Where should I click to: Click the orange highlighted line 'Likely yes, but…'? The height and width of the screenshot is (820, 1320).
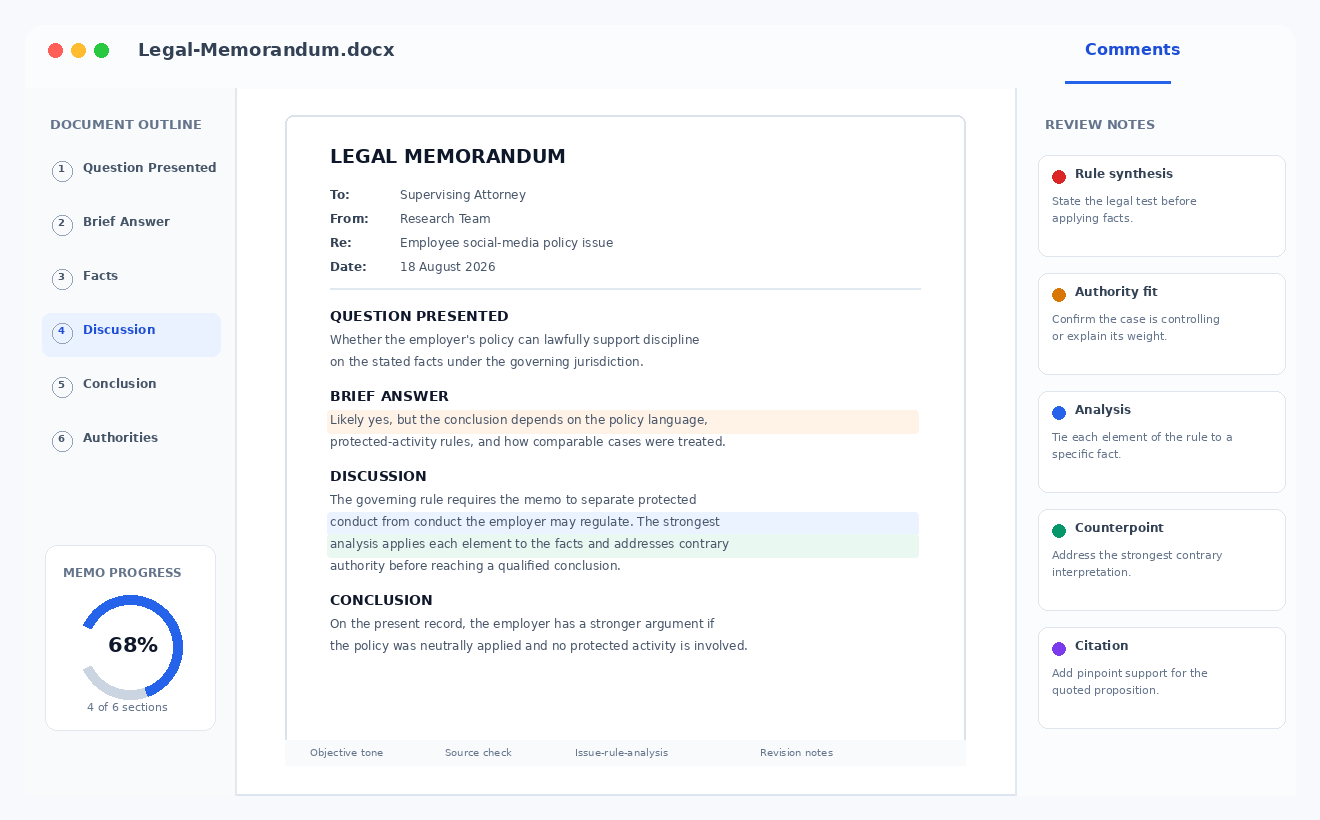coord(622,421)
